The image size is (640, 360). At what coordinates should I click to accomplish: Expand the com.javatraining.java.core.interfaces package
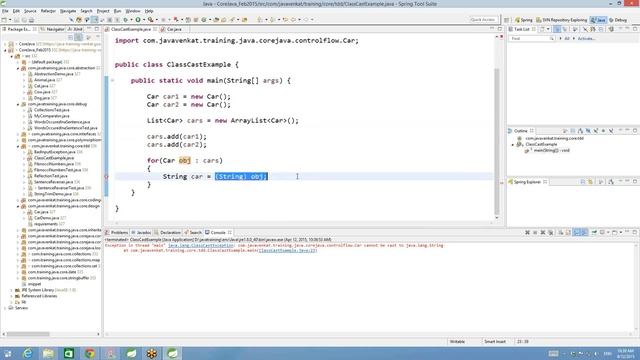18,134
